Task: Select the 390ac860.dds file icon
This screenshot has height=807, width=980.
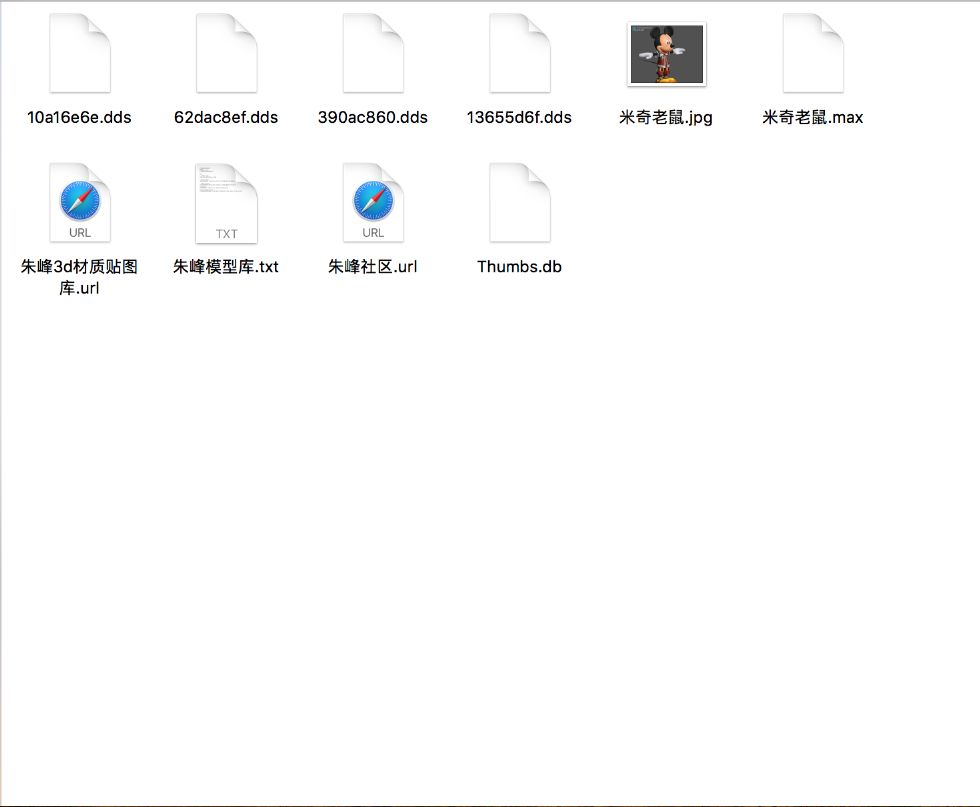Action: tap(373, 54)
